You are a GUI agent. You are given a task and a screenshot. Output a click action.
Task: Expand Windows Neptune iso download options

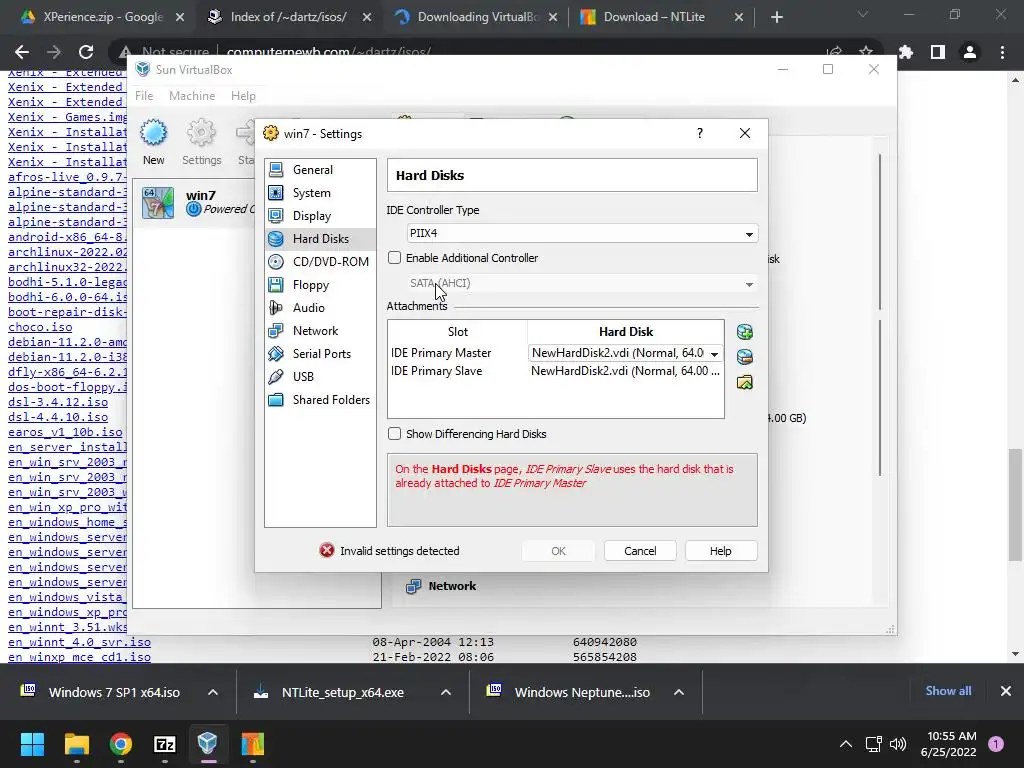679,692
